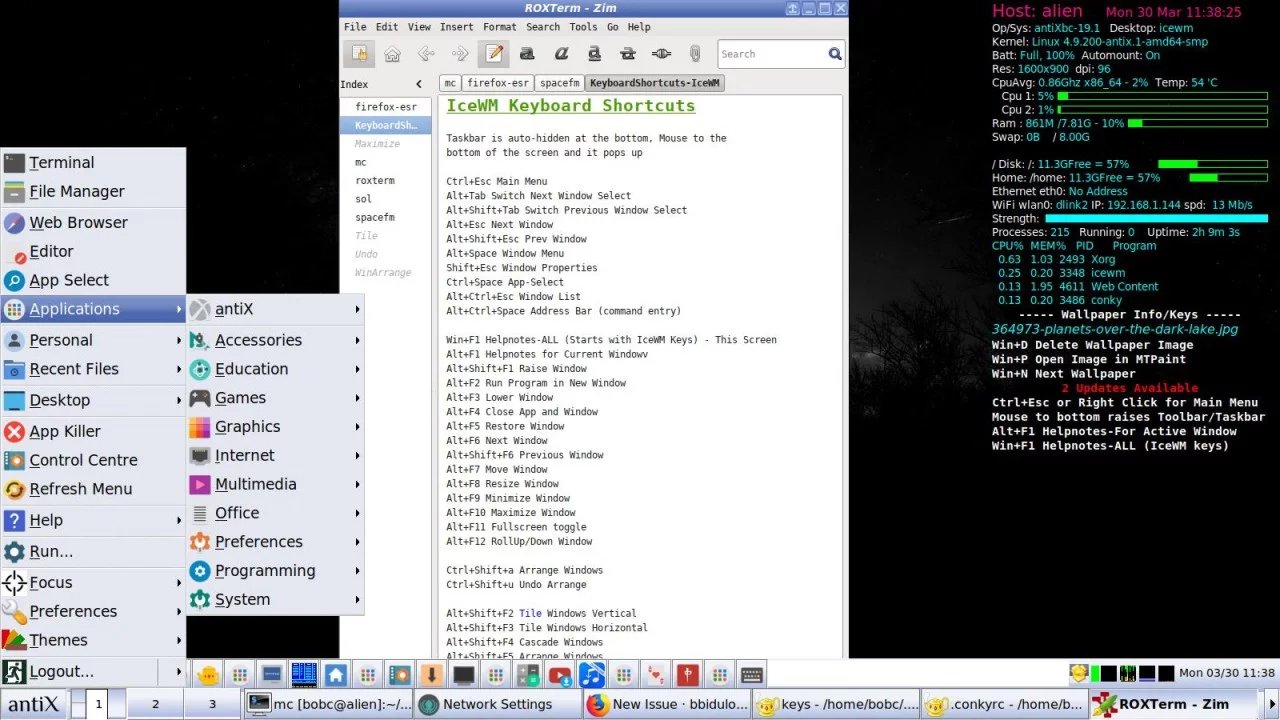The image size is (1280, 720).
Task: Apply underline formatting in Zim
Action: [x=592, y=54]
